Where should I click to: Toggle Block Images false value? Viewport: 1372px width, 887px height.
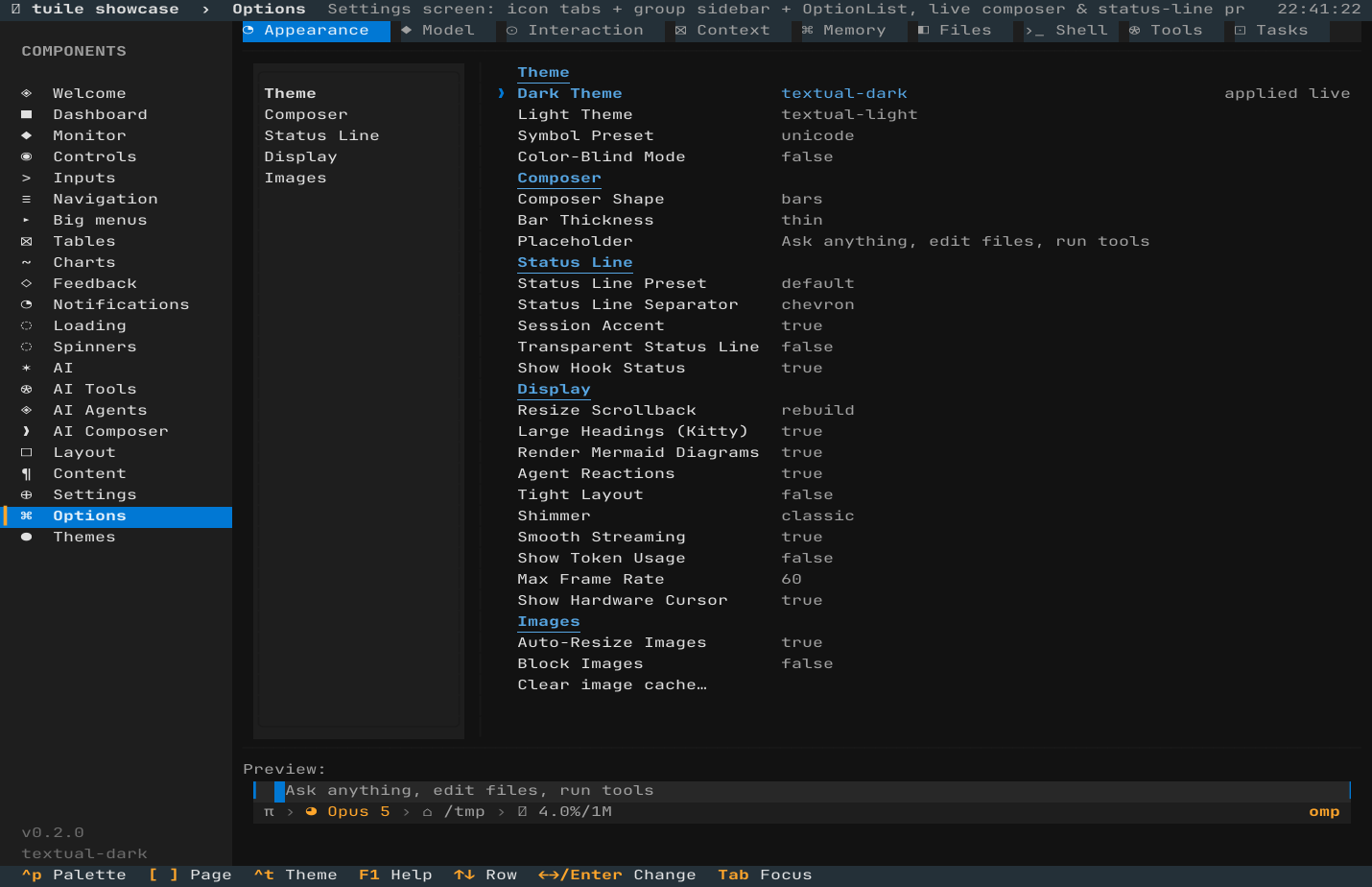click(807, 663)
